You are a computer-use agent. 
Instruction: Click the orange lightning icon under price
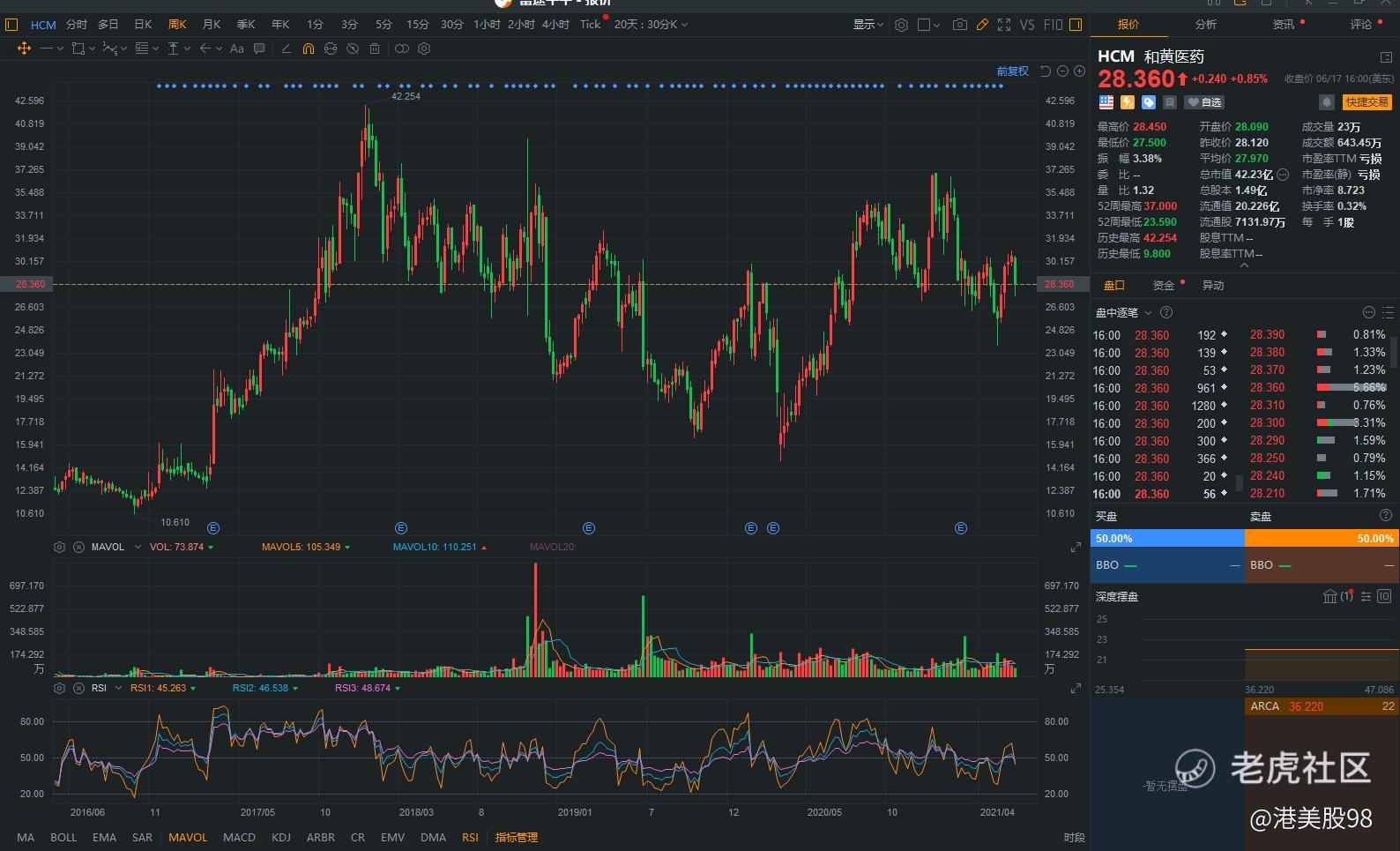(x=1128, y=102)
